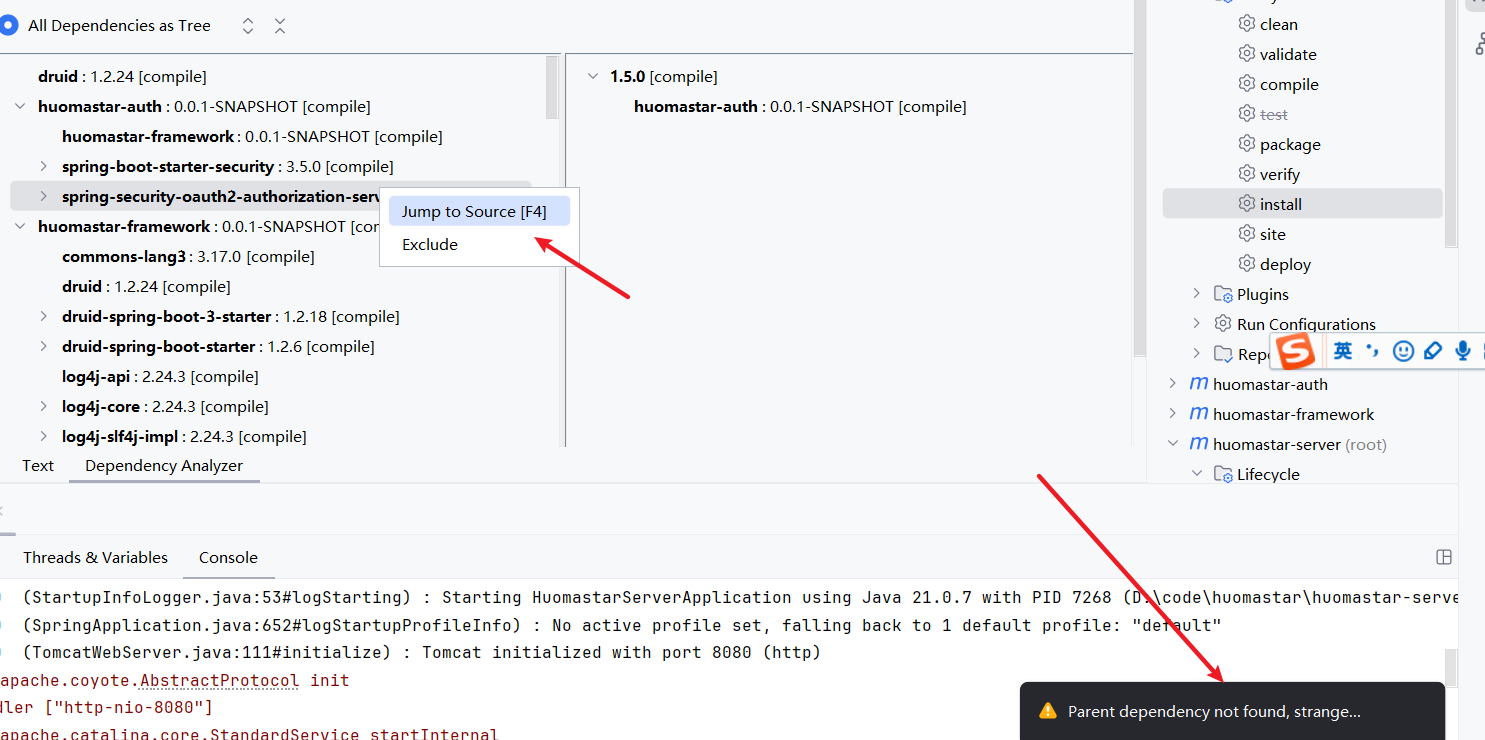Click the Maven module icon of huomastar-auth
Image resolution: width=1485 pixels, height=740 pixels.
[x=1198, y=384]
